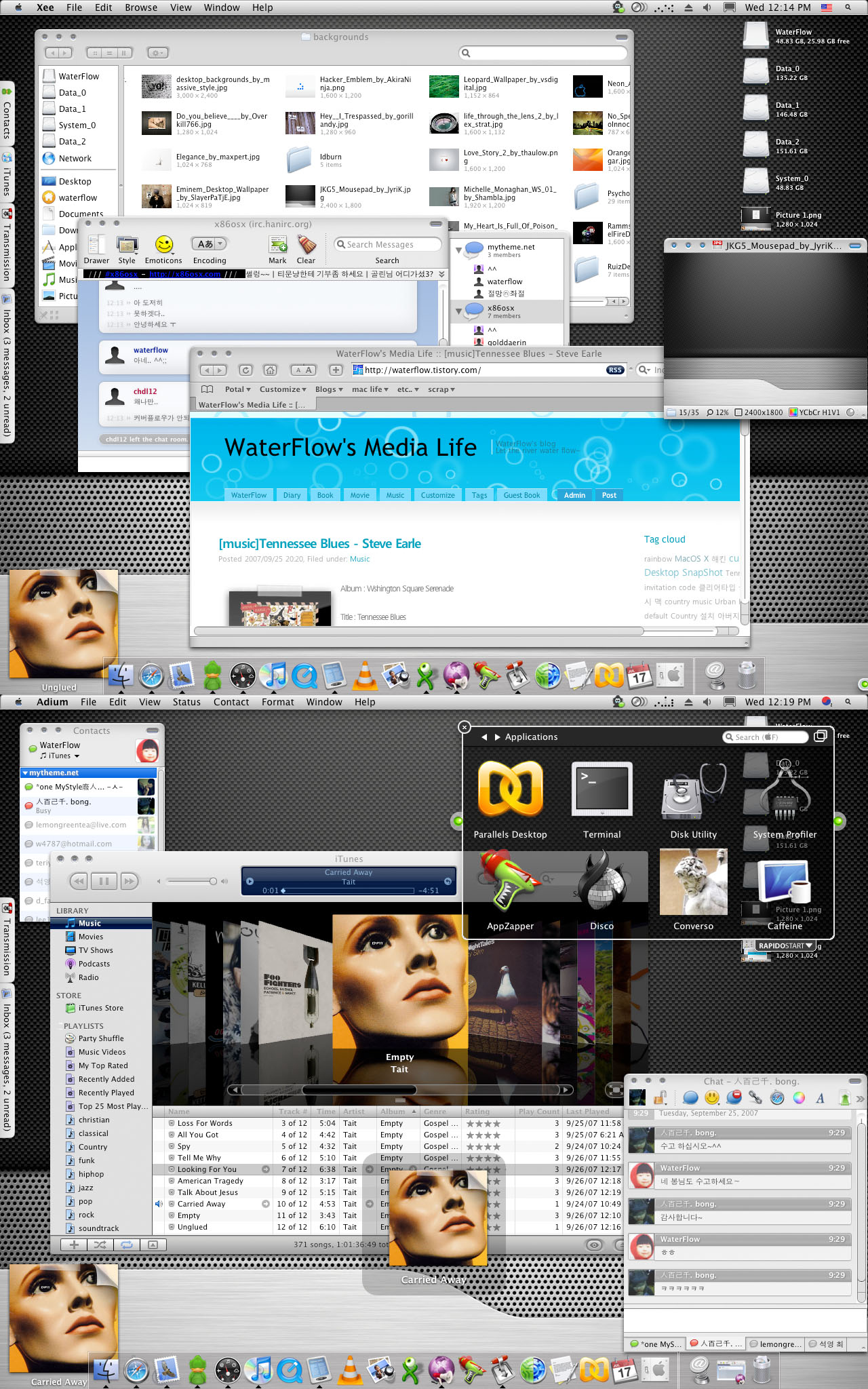Open the Format menu in the Adium menu bar
868x1389 pixels.
pos(278,702)
